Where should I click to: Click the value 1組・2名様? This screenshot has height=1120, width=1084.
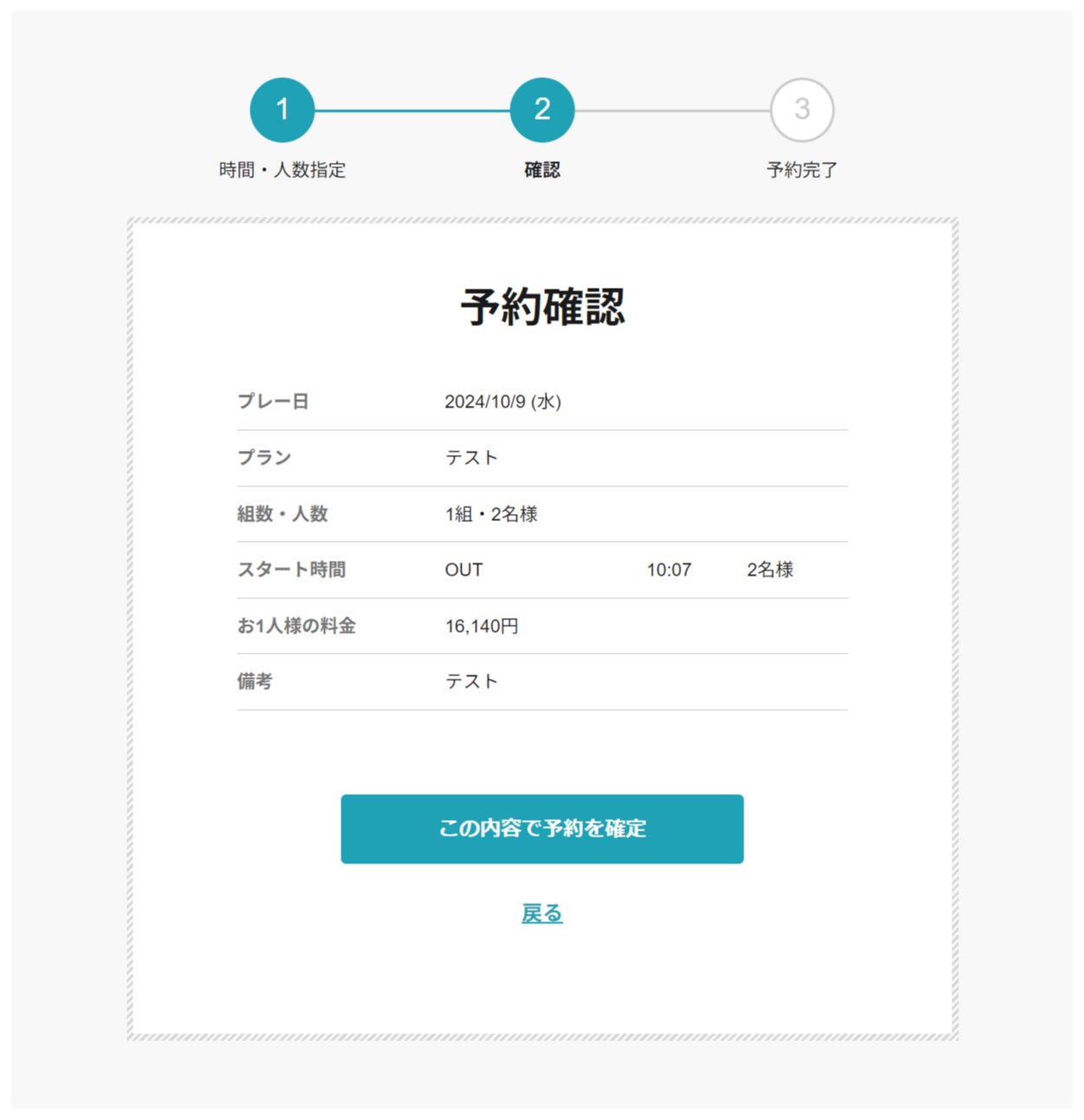(491, 514)
